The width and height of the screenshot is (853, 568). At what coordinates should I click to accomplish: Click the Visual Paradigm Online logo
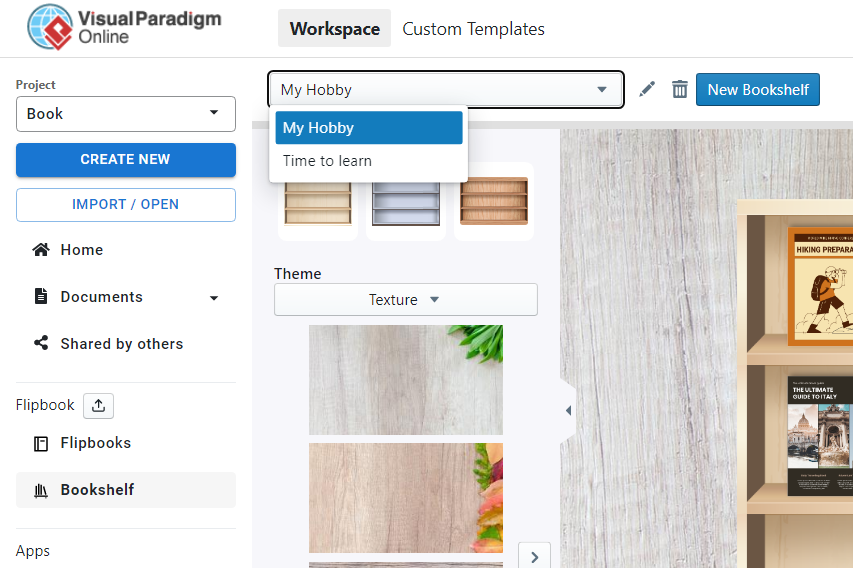tap(125, 27)
